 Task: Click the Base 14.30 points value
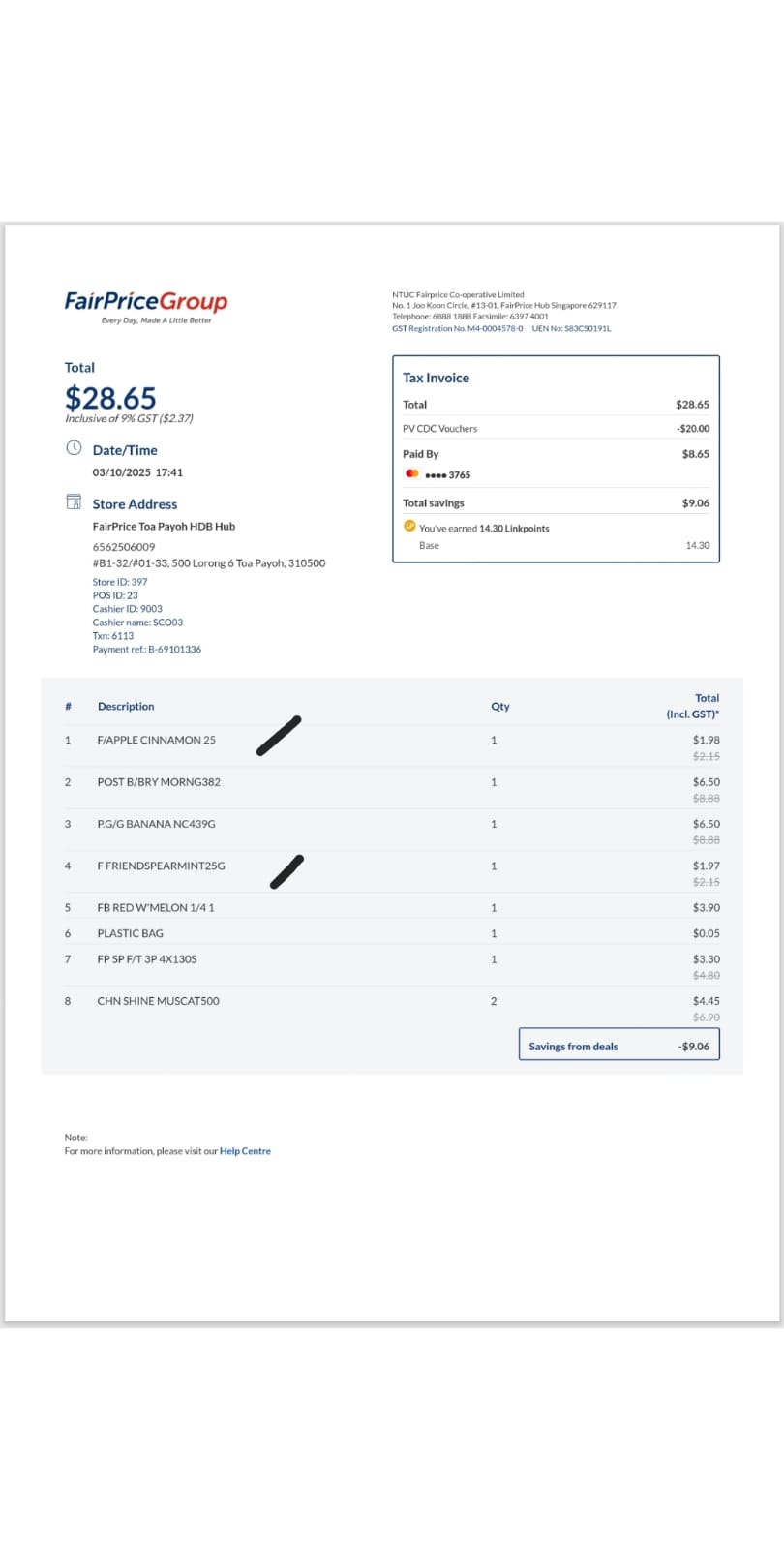(x=698, y=545)
